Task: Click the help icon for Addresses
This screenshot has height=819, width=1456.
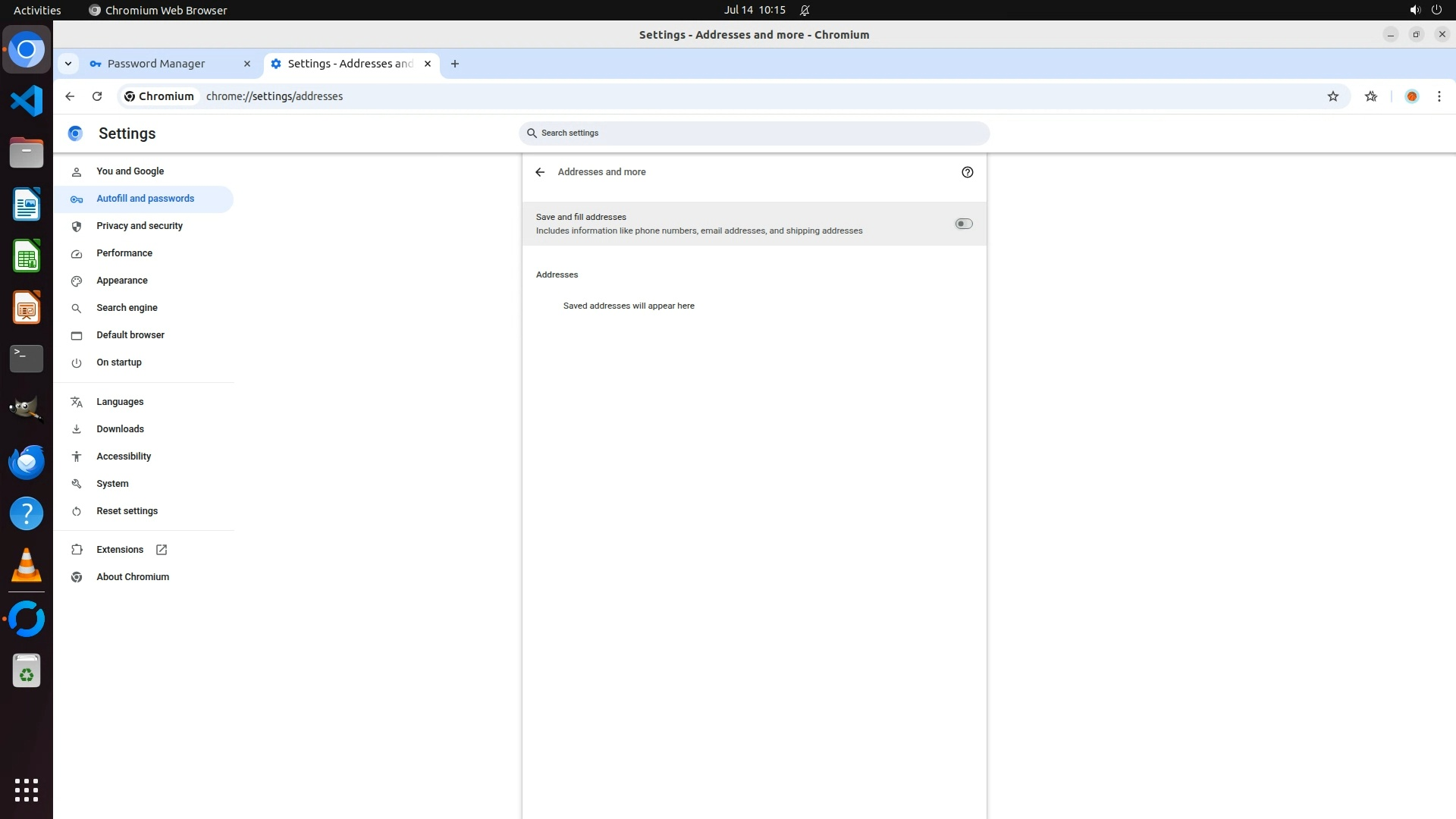Action: click(x=967, y=172)
